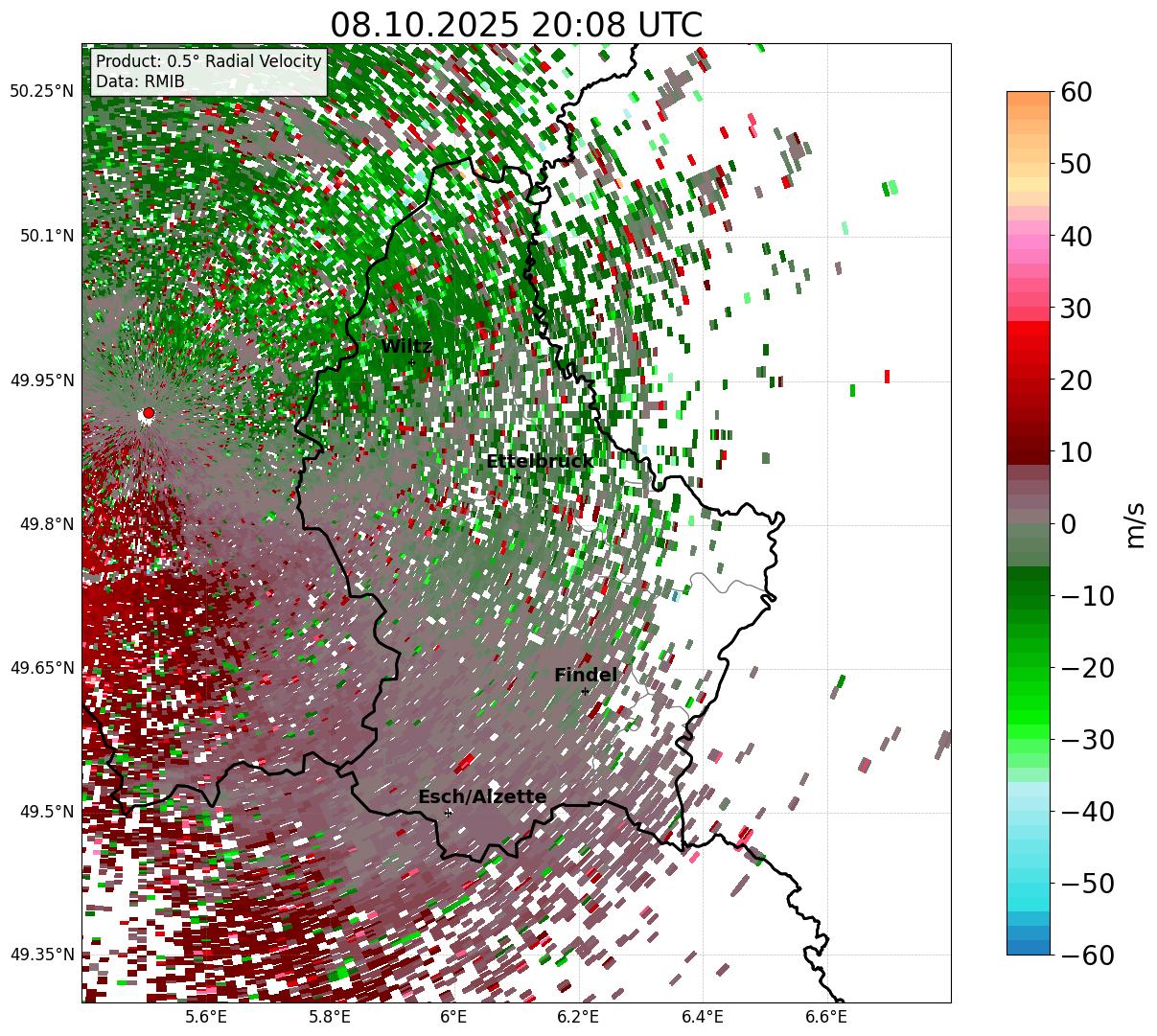
Task: Click the colorbar value −40
Action: [x=1088, y=812]
